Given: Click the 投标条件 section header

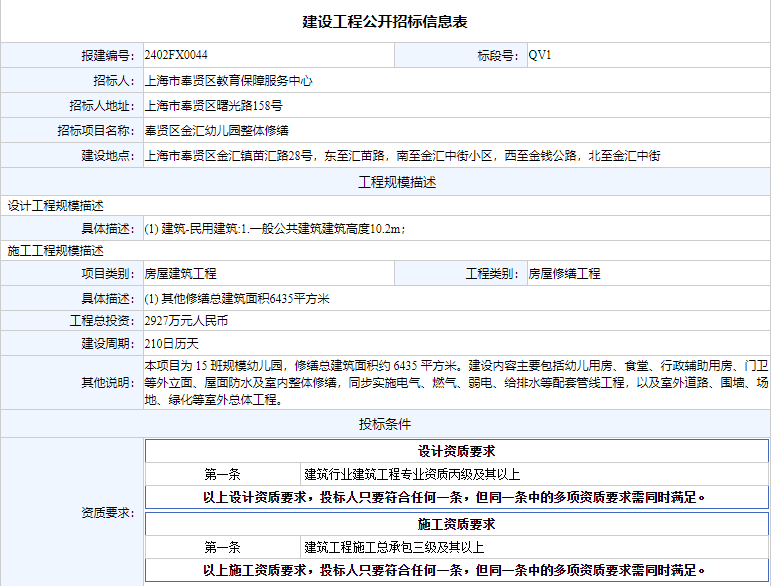Looking at the screenshot, I should [x=385, y=424].
